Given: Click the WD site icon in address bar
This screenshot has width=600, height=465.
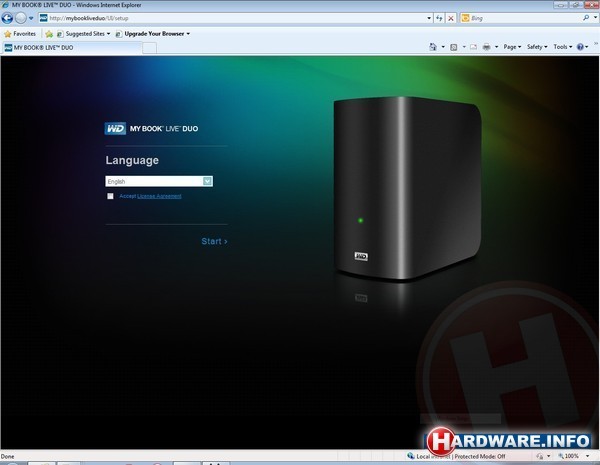Looking at the screenshot, I should click(x=44, y=18).
